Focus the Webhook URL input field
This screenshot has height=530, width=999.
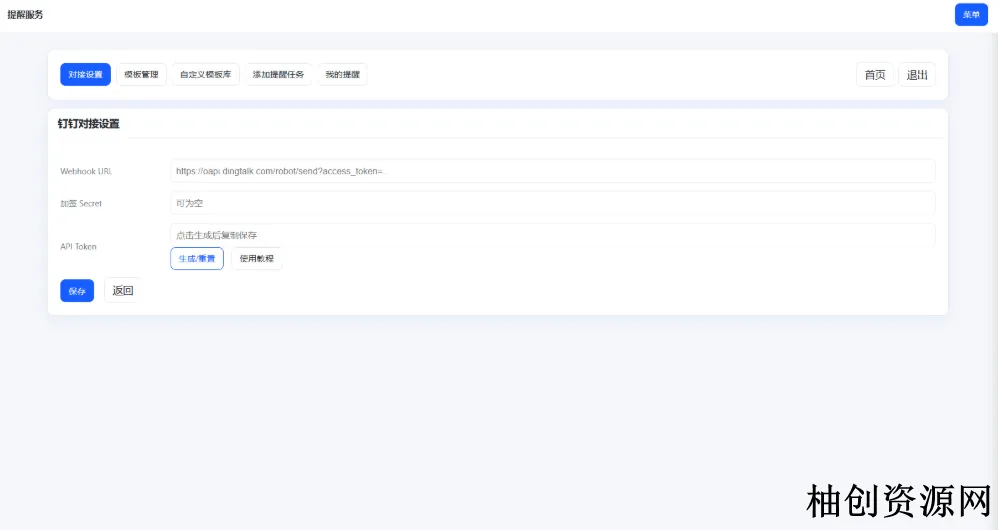pos(552,171)
